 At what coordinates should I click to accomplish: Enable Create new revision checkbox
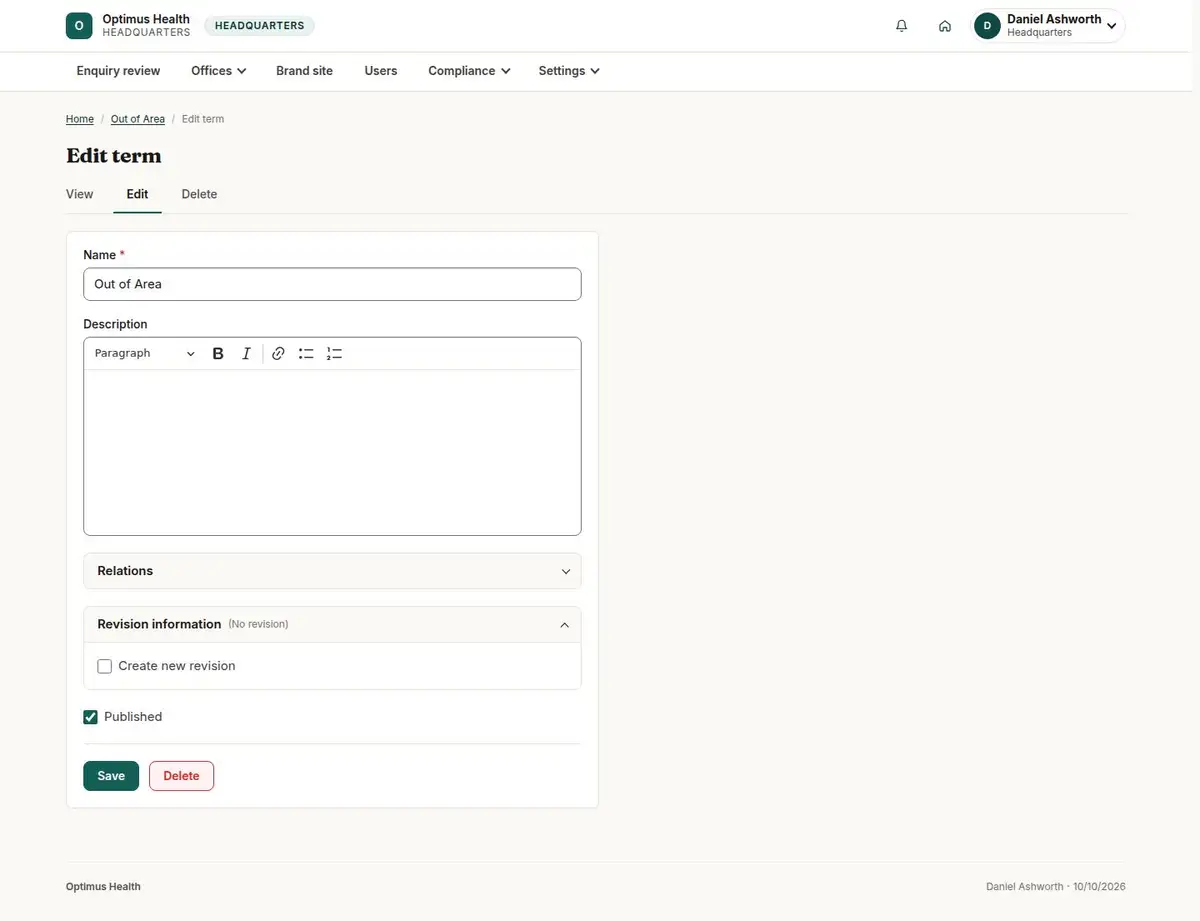(x=105, y=666)
